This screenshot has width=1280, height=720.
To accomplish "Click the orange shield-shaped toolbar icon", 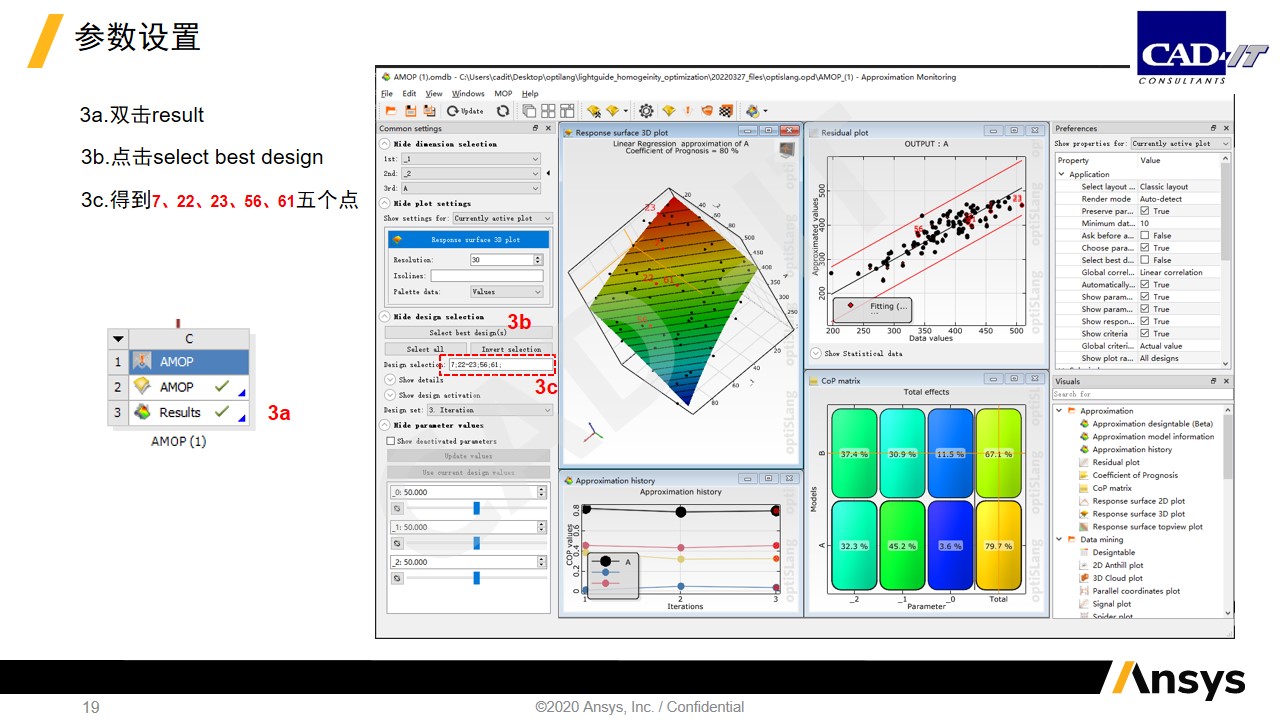I will 707,111.
